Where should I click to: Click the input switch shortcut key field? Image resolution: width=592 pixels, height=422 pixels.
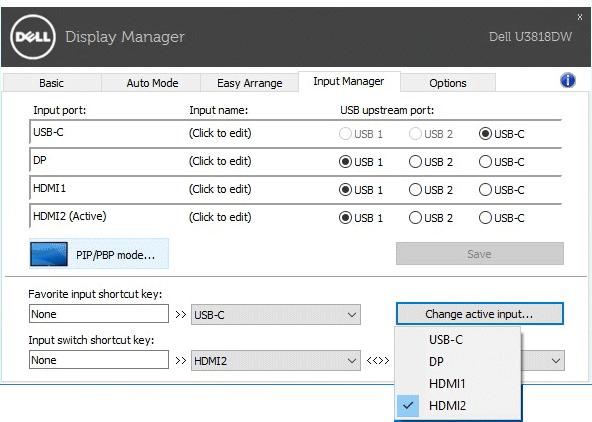(99, 360)
